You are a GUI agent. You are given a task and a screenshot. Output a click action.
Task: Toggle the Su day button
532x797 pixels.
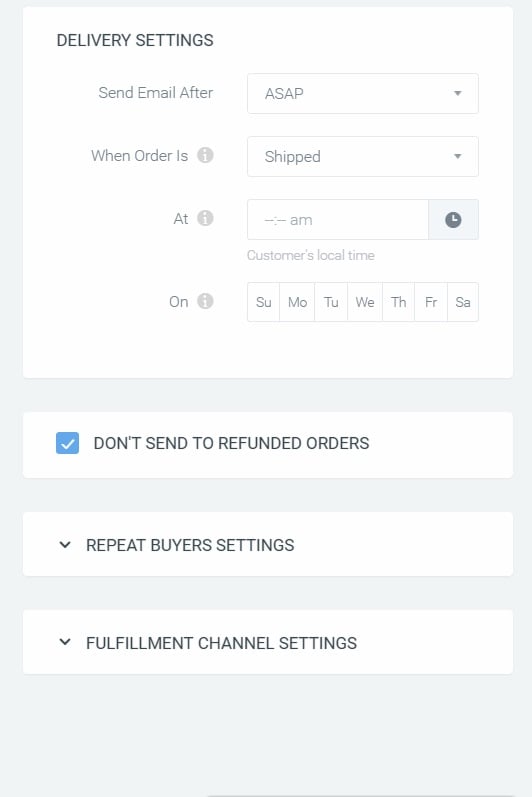263,302
